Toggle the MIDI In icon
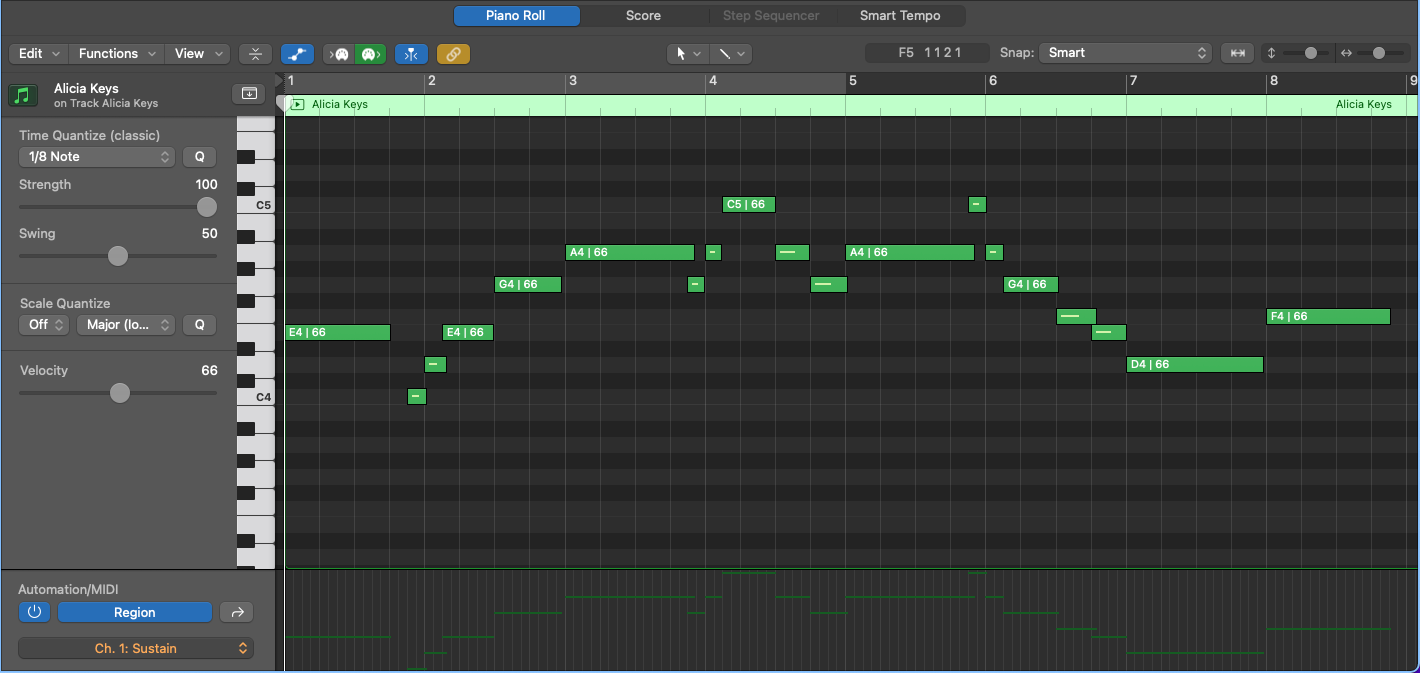Image resolution: width=1420 pixels, height=673 pixels. (340, 53)
